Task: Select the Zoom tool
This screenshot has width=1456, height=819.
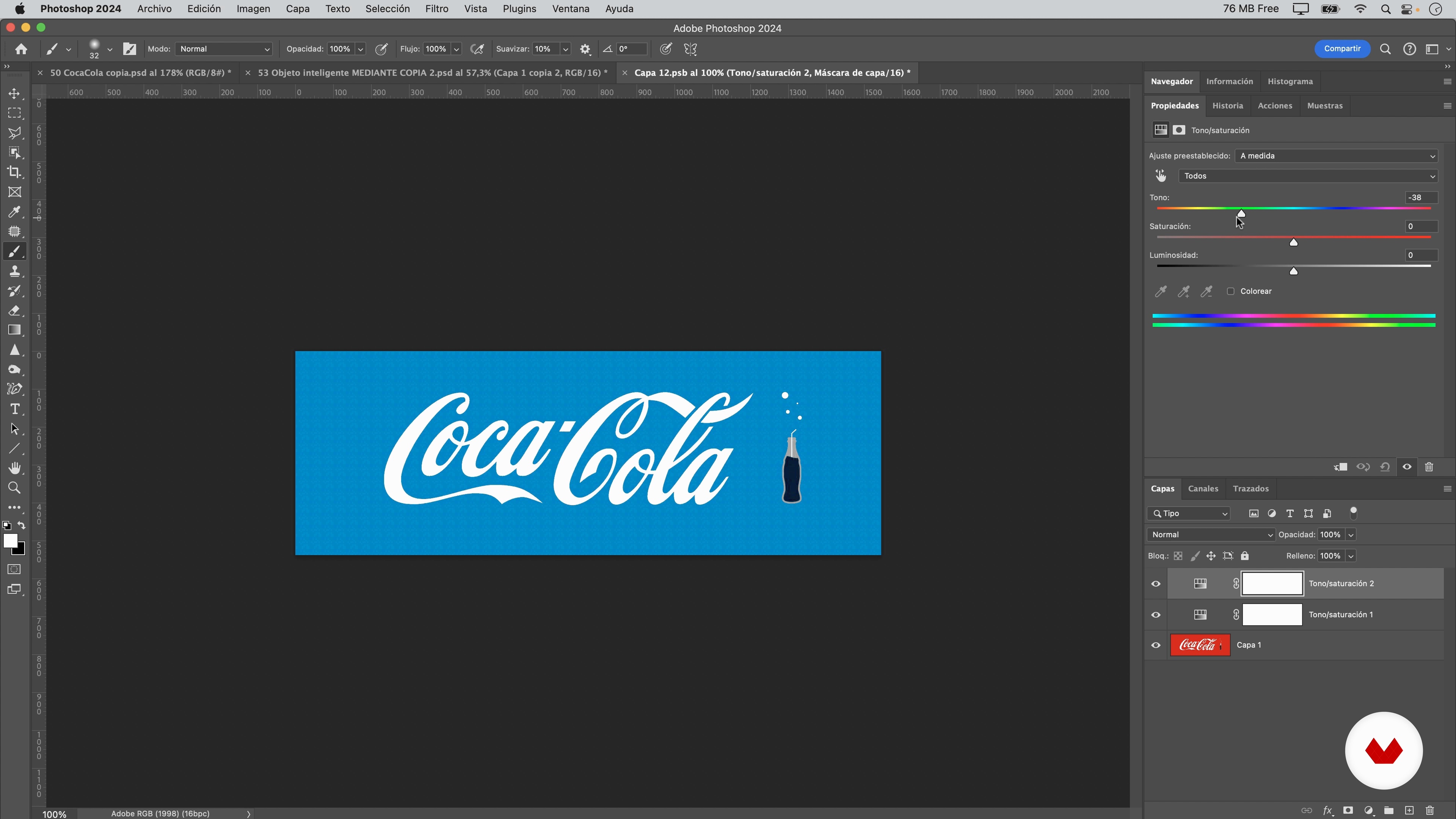Action: click(14, 488)
